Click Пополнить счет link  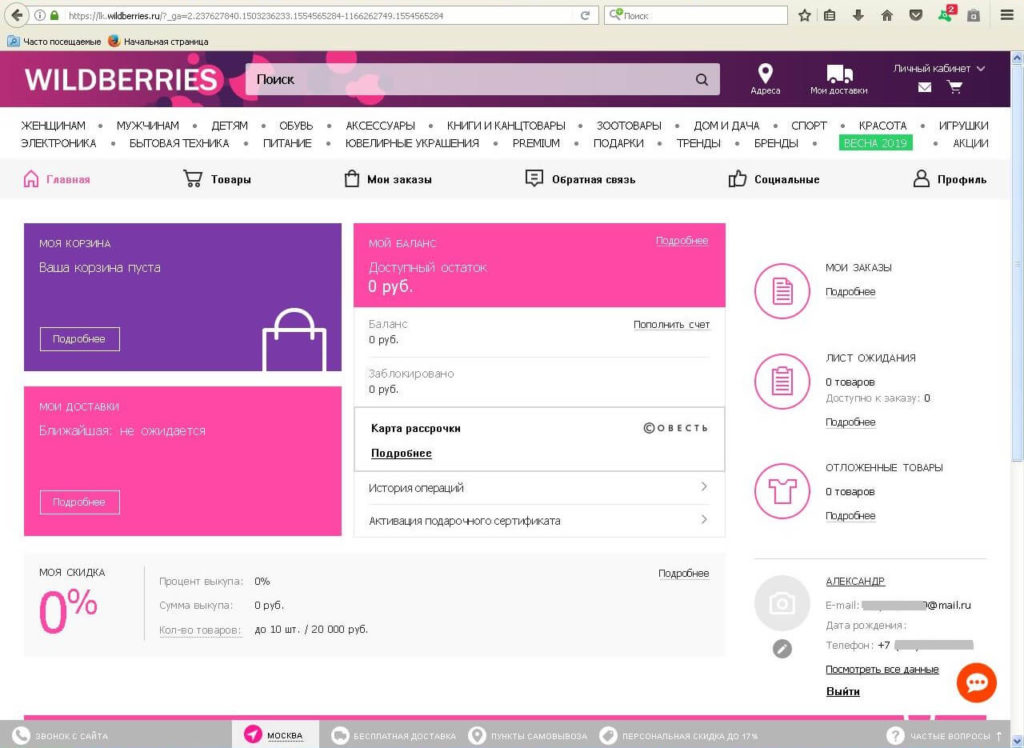[671, 325]
